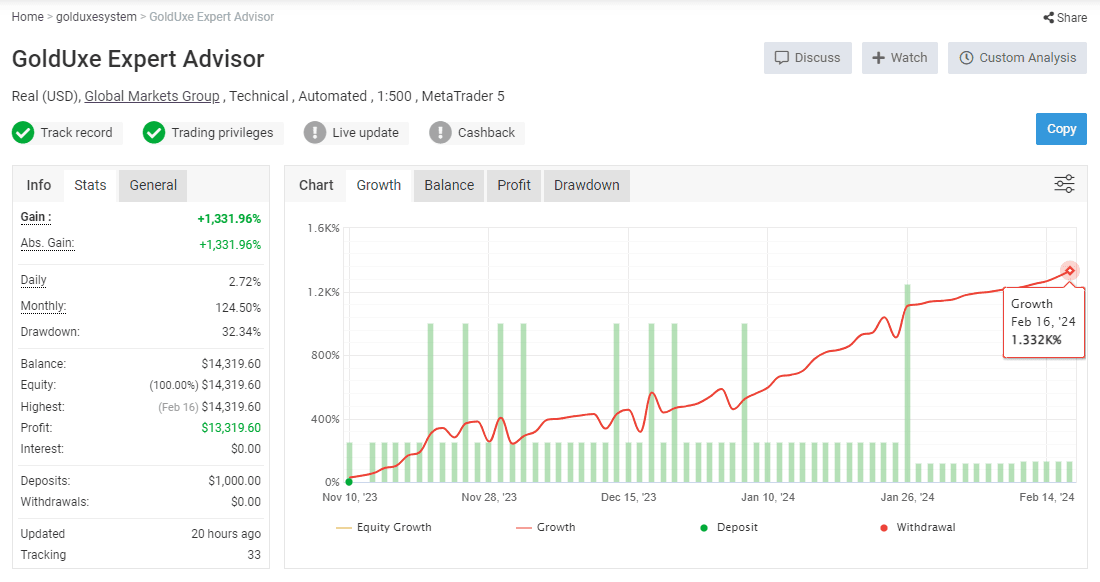This screenshot has height=582, width=1100.
Task: Click the tallest green bar near Jan 26
Action: click(x=907, y=383)
